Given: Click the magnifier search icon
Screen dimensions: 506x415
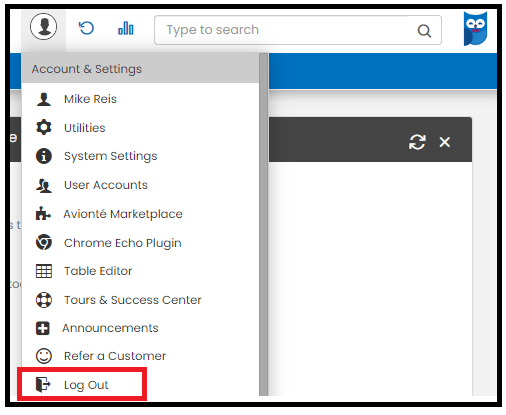Looking at the screenshot, I should (424, 31).
